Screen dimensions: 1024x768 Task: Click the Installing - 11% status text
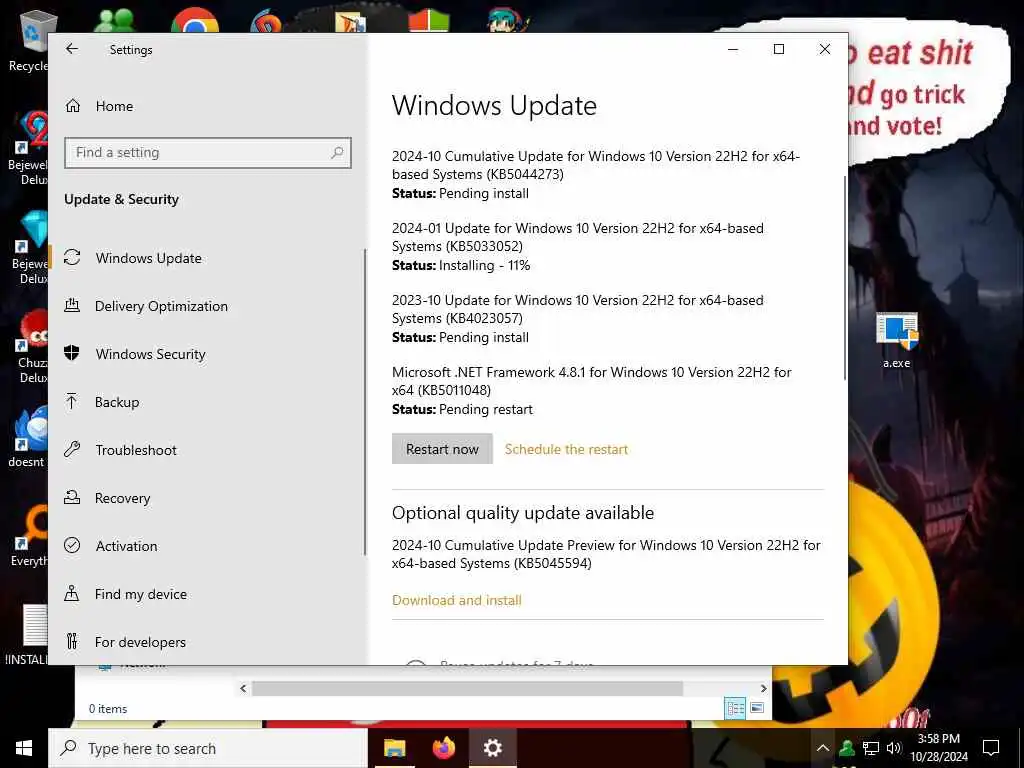click(485, 265)
